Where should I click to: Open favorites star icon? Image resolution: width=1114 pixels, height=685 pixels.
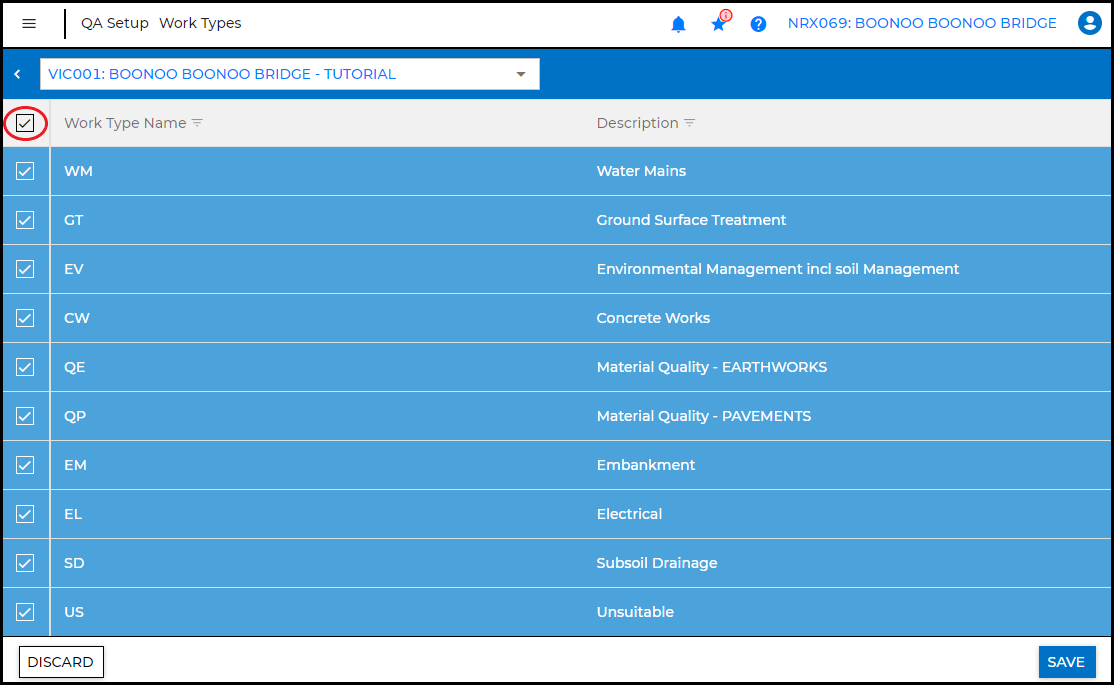719,23
